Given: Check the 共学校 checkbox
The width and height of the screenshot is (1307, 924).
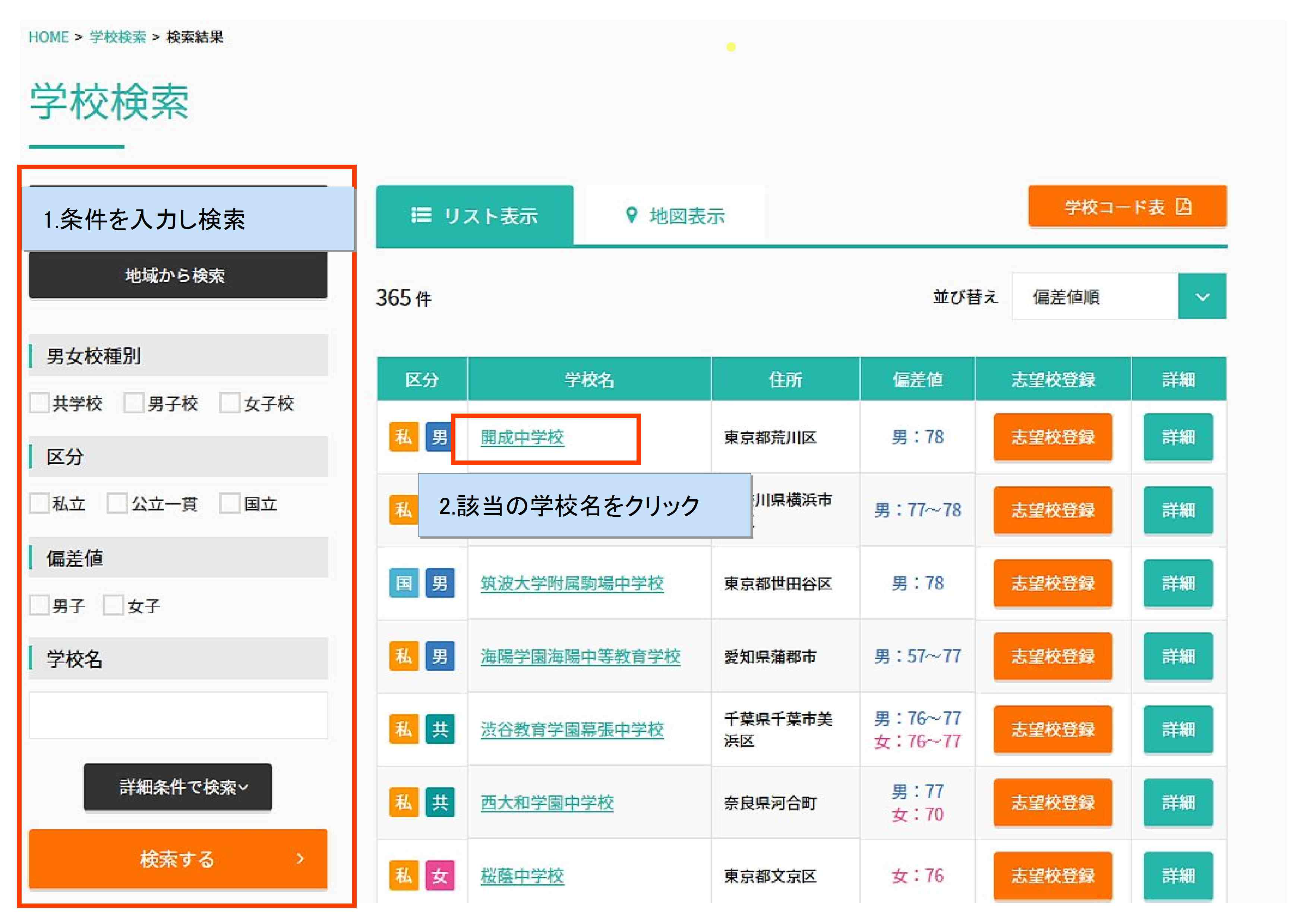Looking at the screenshot, I should coord(39,403).
